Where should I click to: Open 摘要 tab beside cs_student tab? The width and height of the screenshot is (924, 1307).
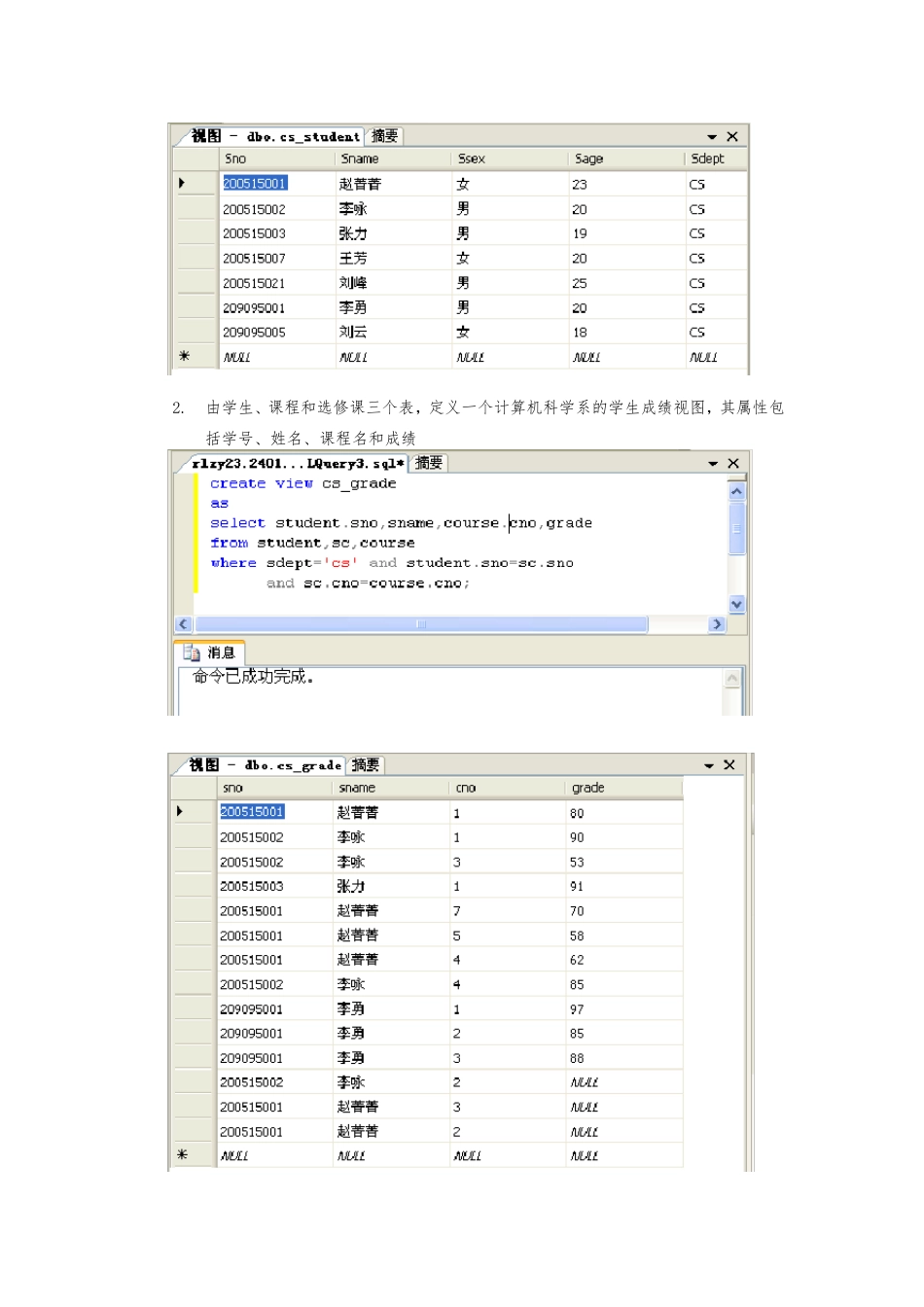[384, 136]
